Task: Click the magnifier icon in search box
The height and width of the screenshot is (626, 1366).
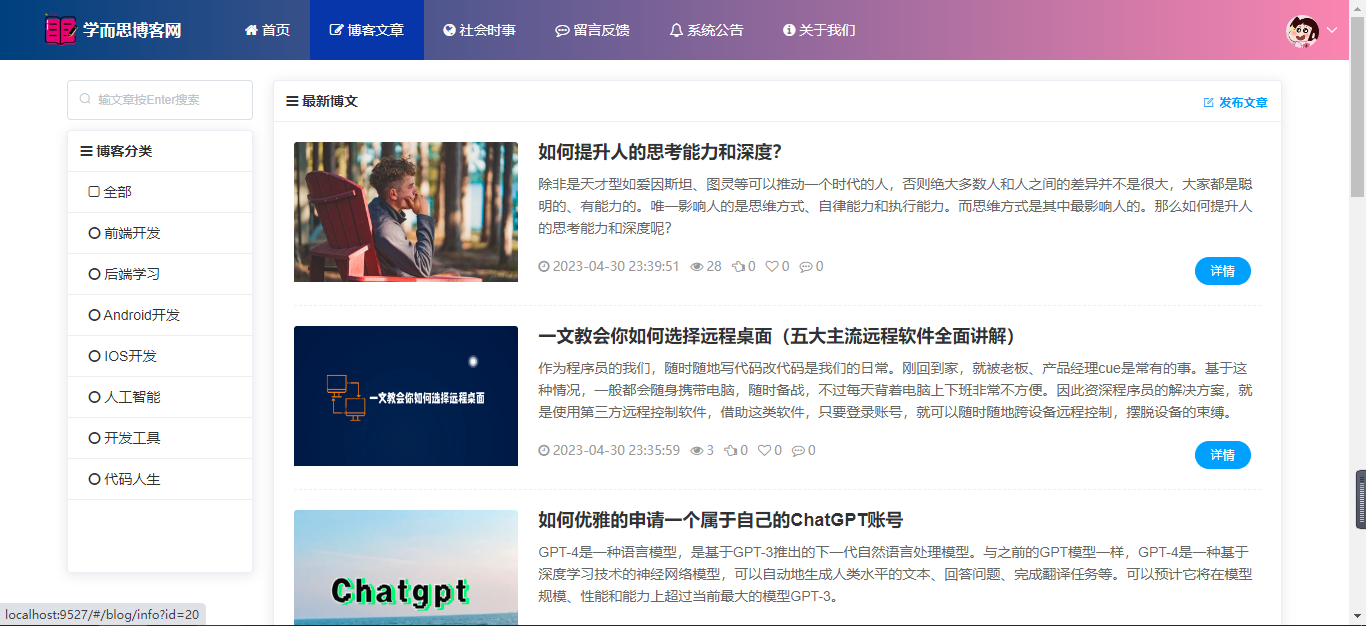Action: coord(85,100)
